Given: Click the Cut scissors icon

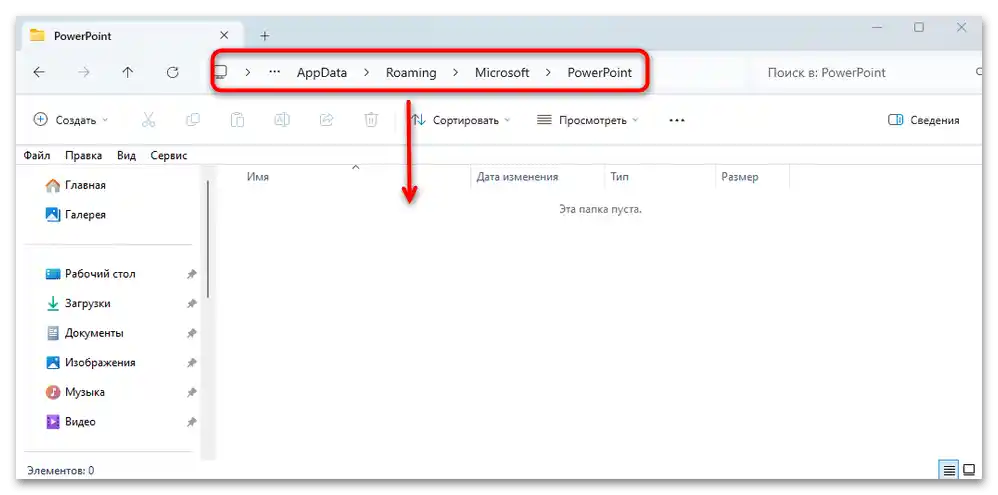Looking at the screenshot, I should (x=148, y=120).
